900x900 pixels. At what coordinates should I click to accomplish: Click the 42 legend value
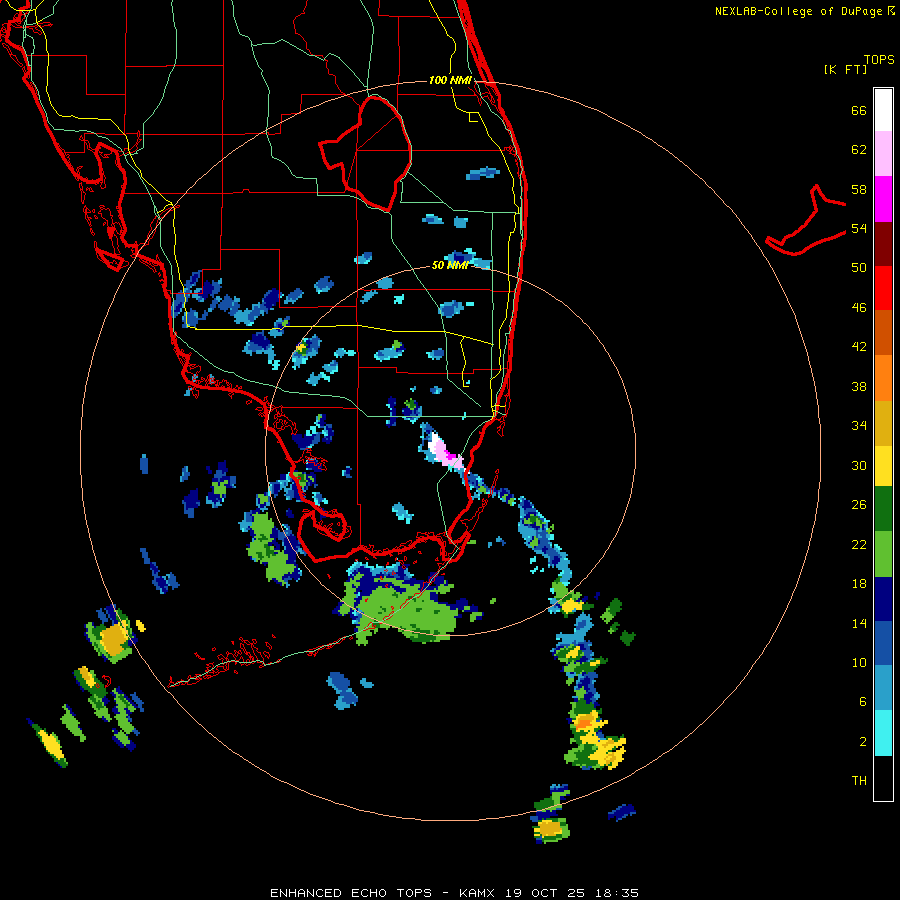pyautogui.click(x=859, y=347)
